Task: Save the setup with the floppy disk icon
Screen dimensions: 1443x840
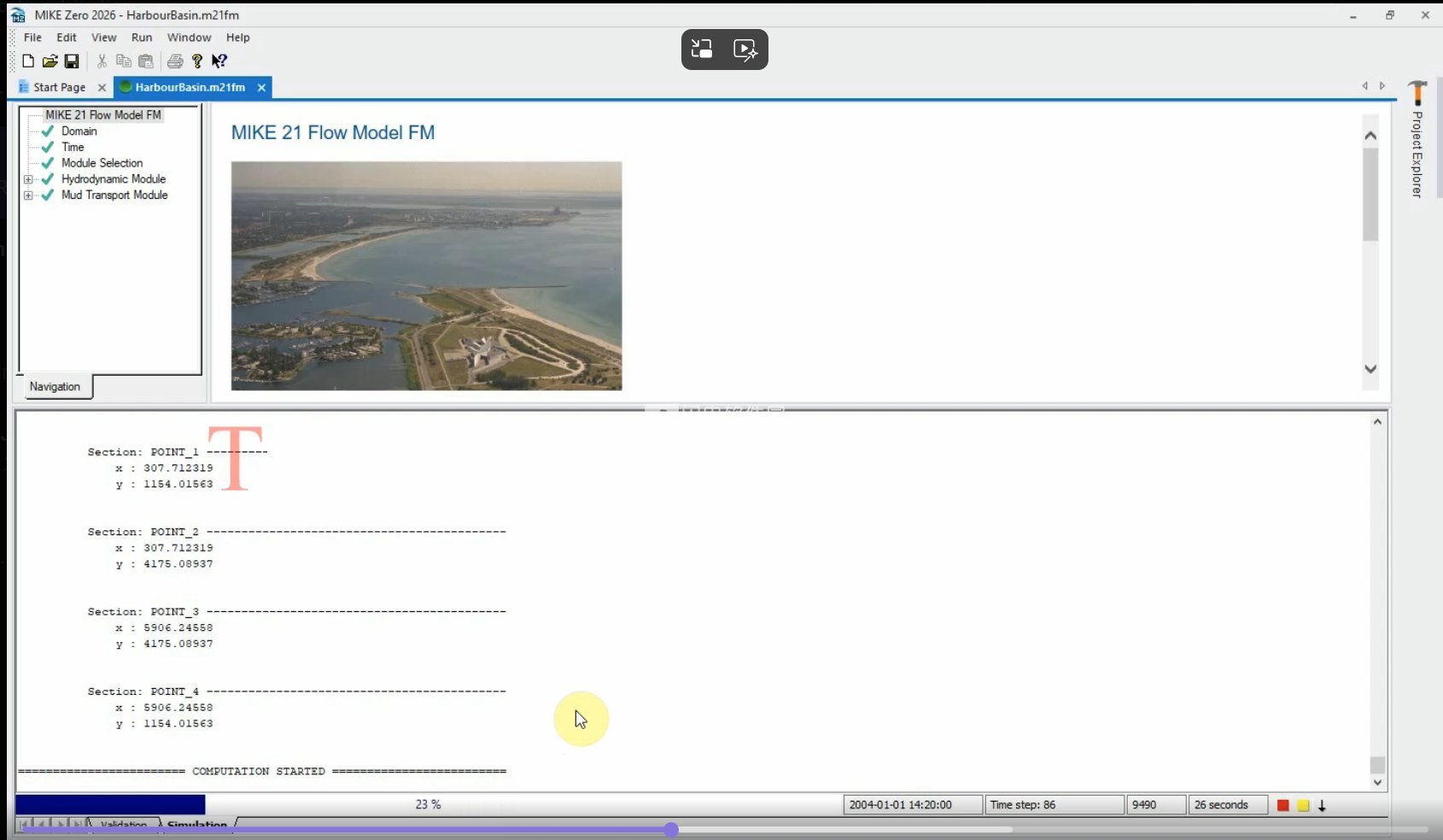Action: [72, 61]
